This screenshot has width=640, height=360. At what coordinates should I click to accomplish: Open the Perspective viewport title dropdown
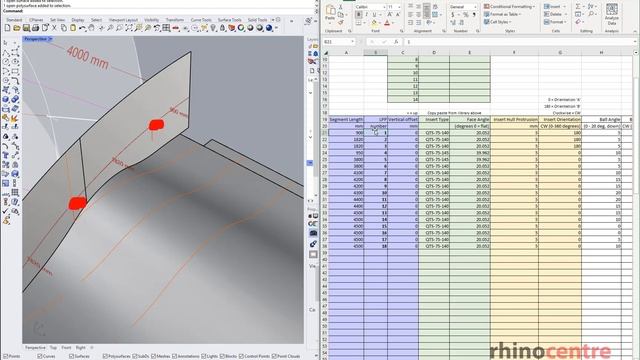coord(50,39)
